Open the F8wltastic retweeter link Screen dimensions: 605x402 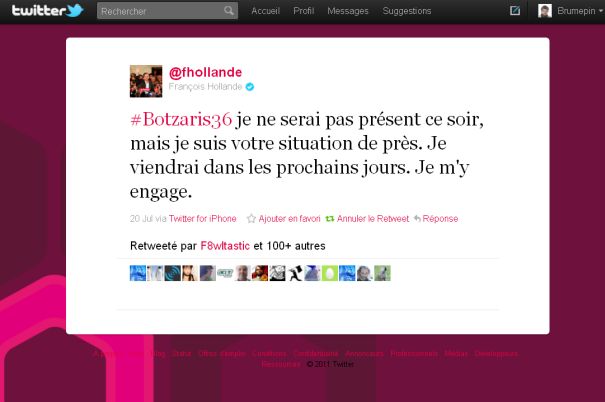tap(225, 246)
